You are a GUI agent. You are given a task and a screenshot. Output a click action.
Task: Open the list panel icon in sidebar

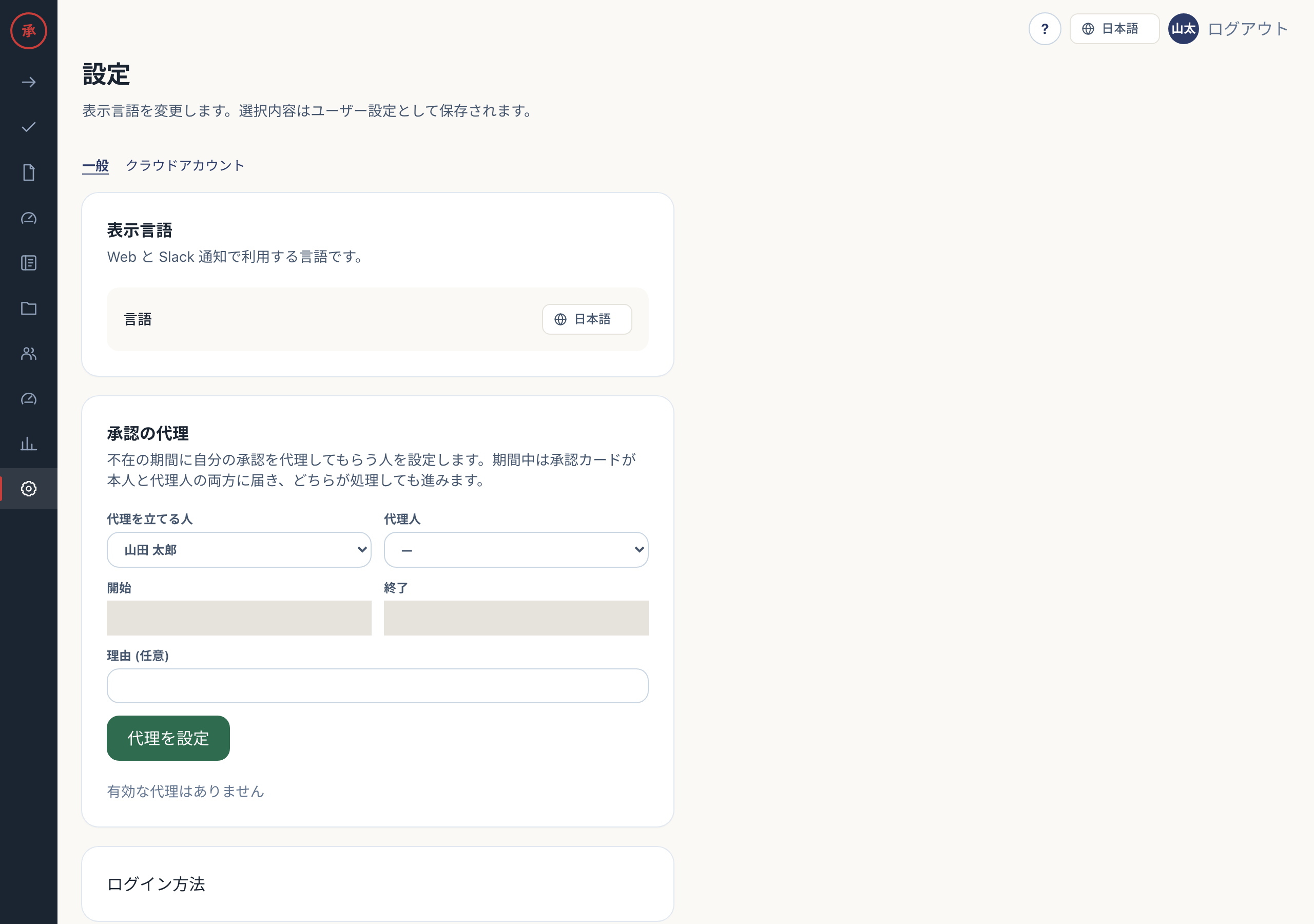[29, 263]
